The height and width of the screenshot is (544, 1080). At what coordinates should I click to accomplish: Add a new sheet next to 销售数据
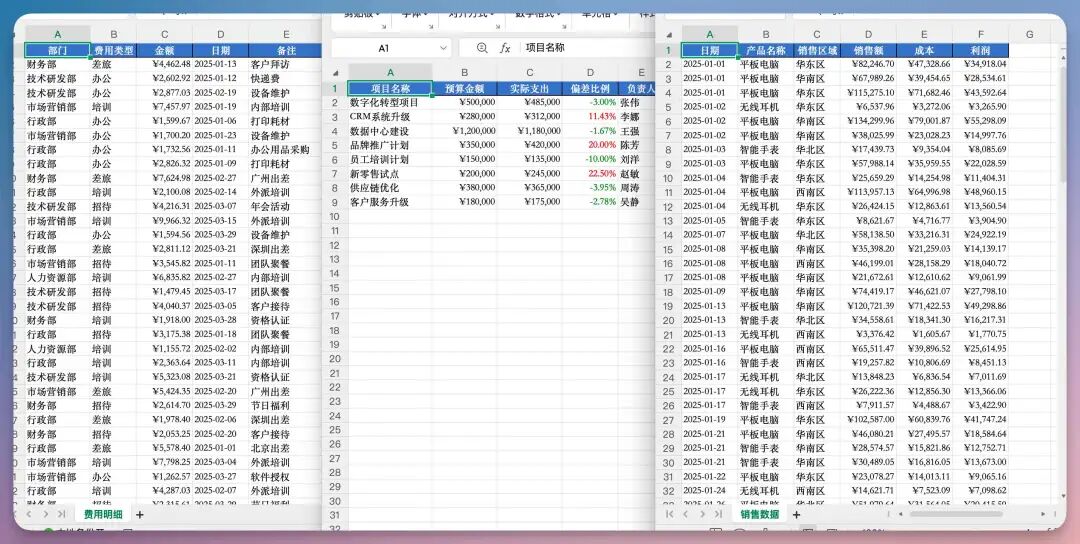796,514
